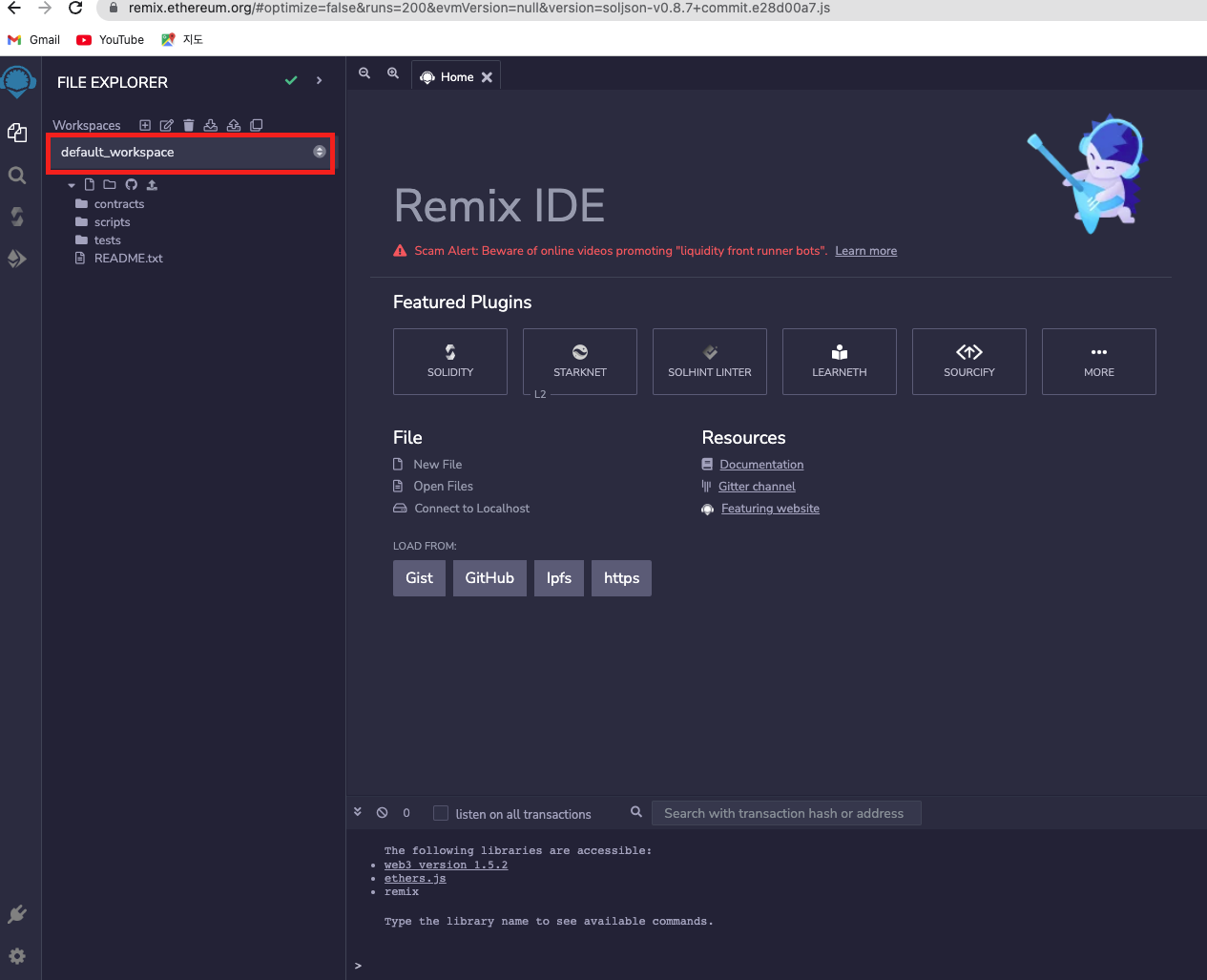Screen dimensions: 1207x980
Task: Create new file icon in explorer
Action: (90, 184)
